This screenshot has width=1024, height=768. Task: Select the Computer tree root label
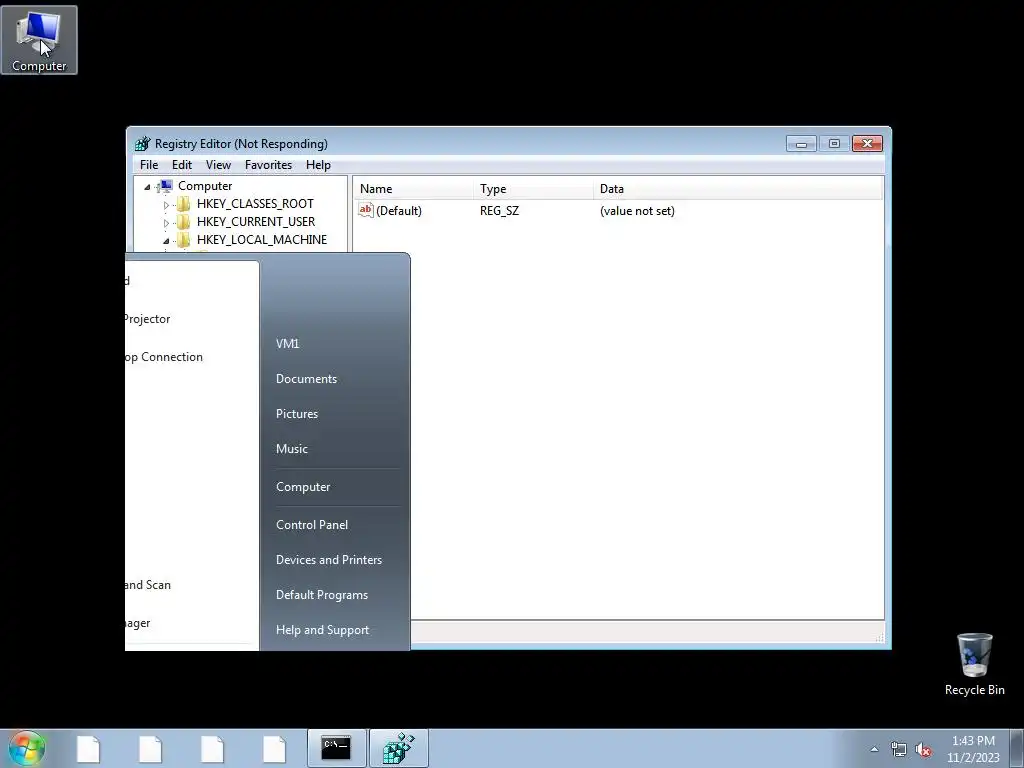pyautogui.click(x=205, y=186)
